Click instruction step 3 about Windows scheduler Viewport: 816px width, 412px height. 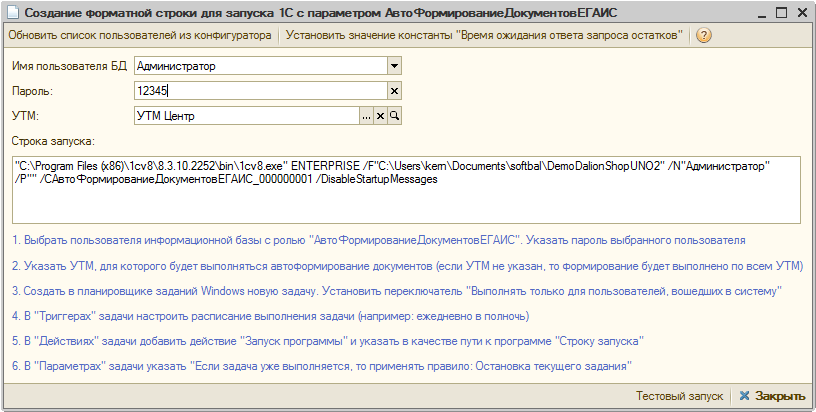tap(397, 291)
